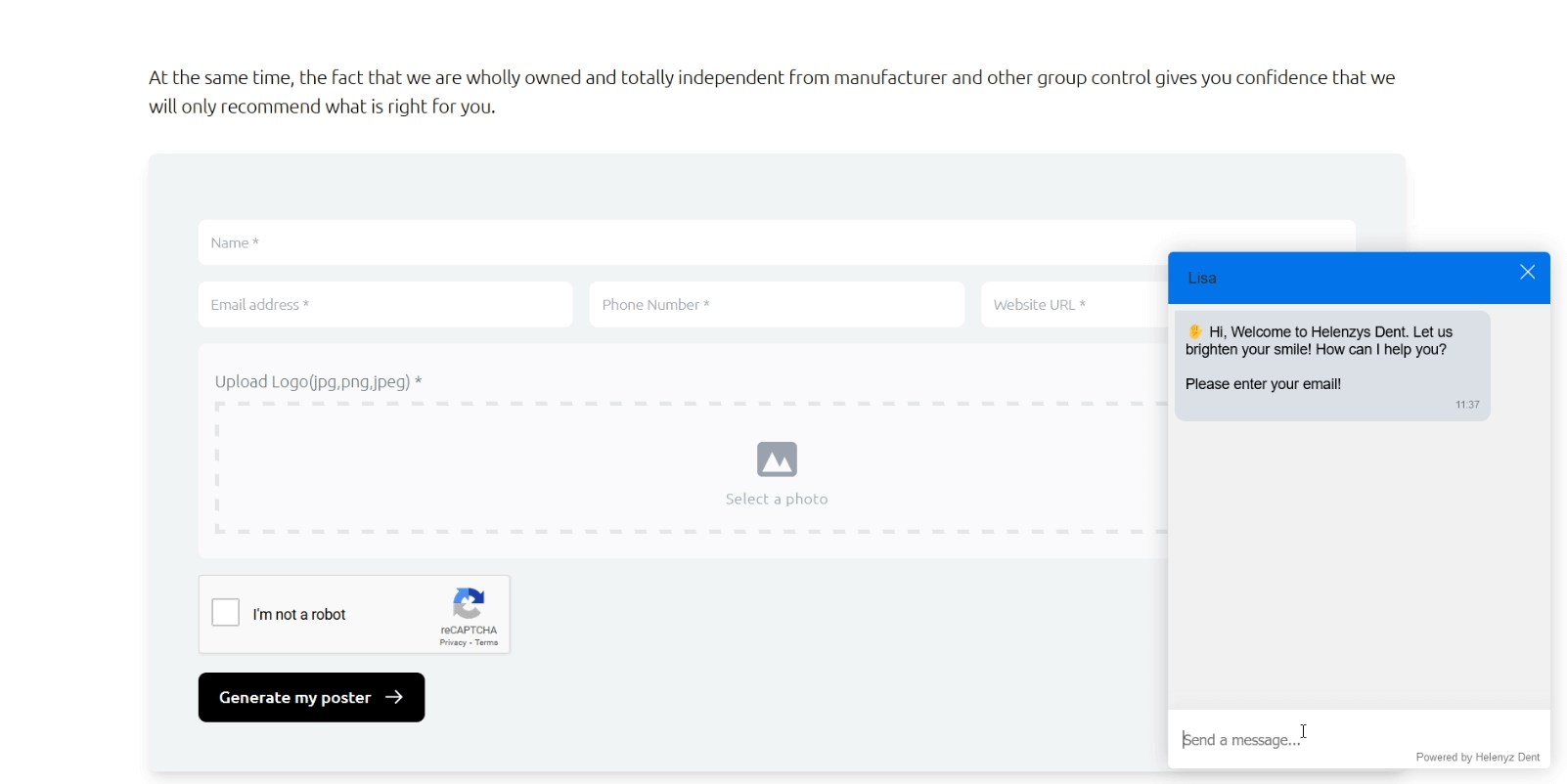Open the Powered by Helenyz Dent link

pos(1477,758)
